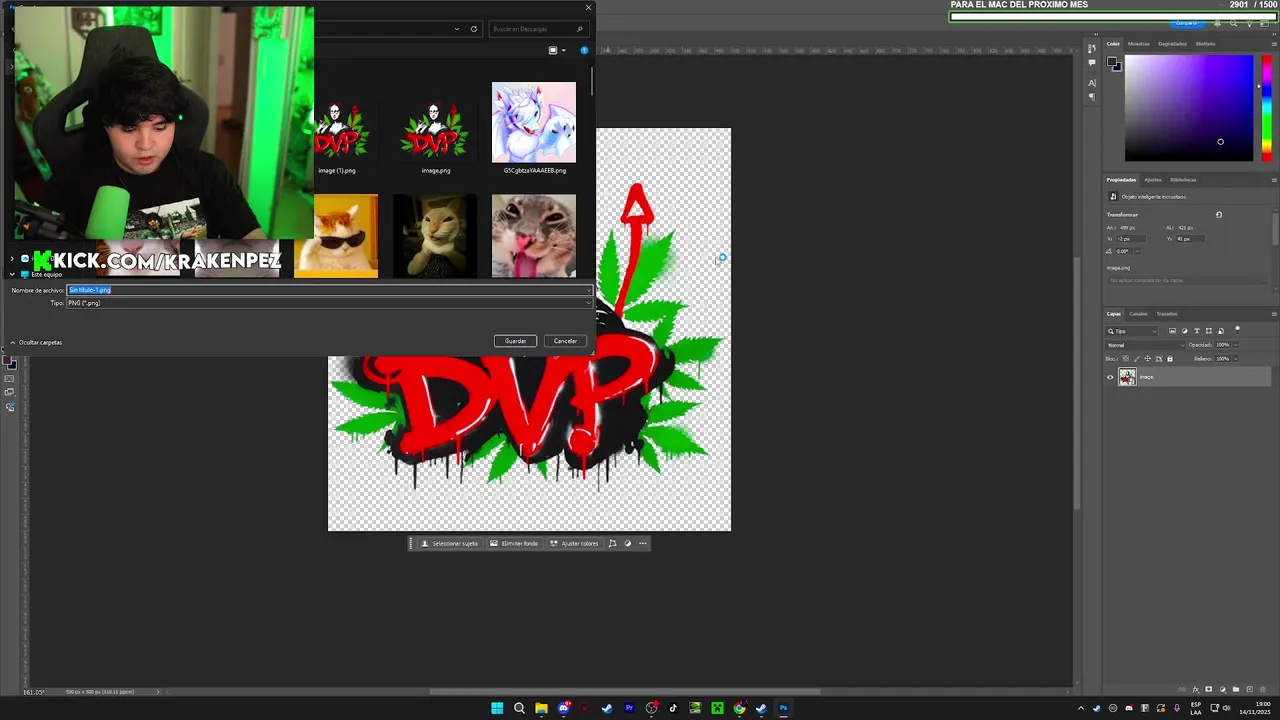Select the image layer thumbnail
Image resolution: width=1280 pixels, height=720 pixels.
pyautogui.click(x=1127, y=377)
